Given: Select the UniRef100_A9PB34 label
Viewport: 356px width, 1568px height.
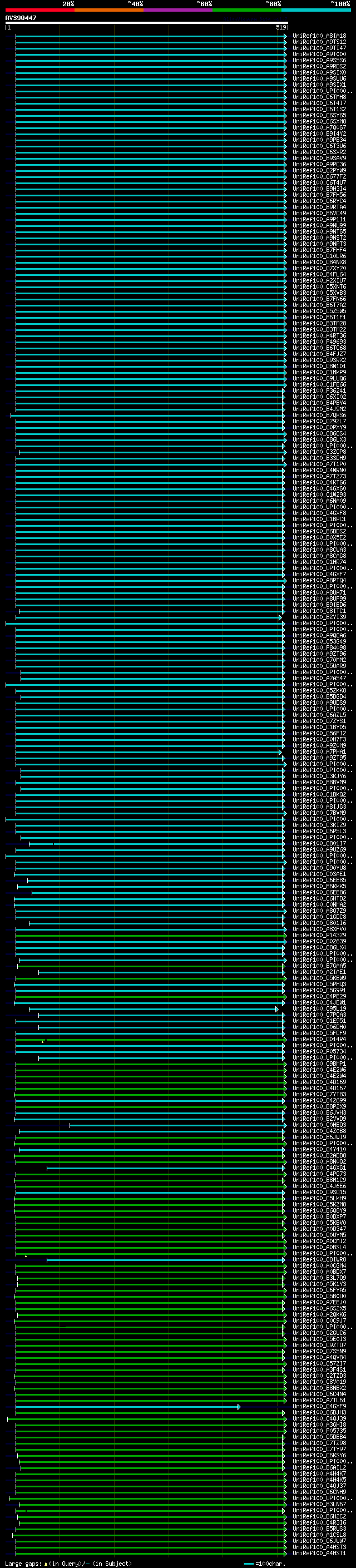Looking at the screenshot, I should pos(319,140).
